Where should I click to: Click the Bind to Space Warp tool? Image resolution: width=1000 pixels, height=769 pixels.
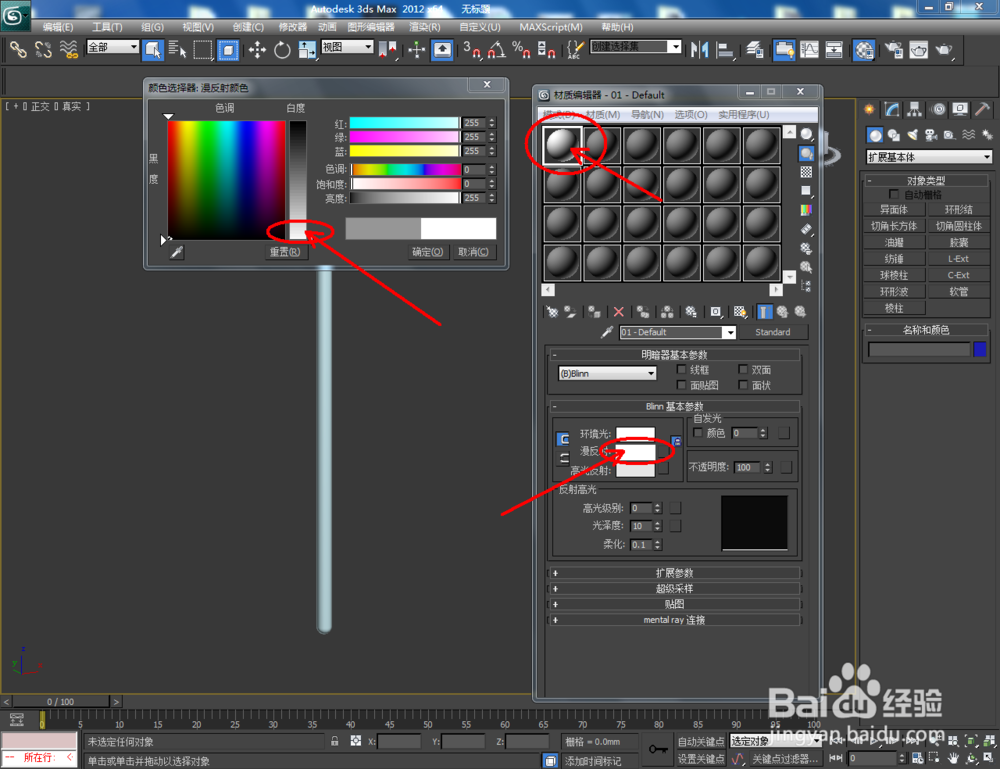click(68, 50)
